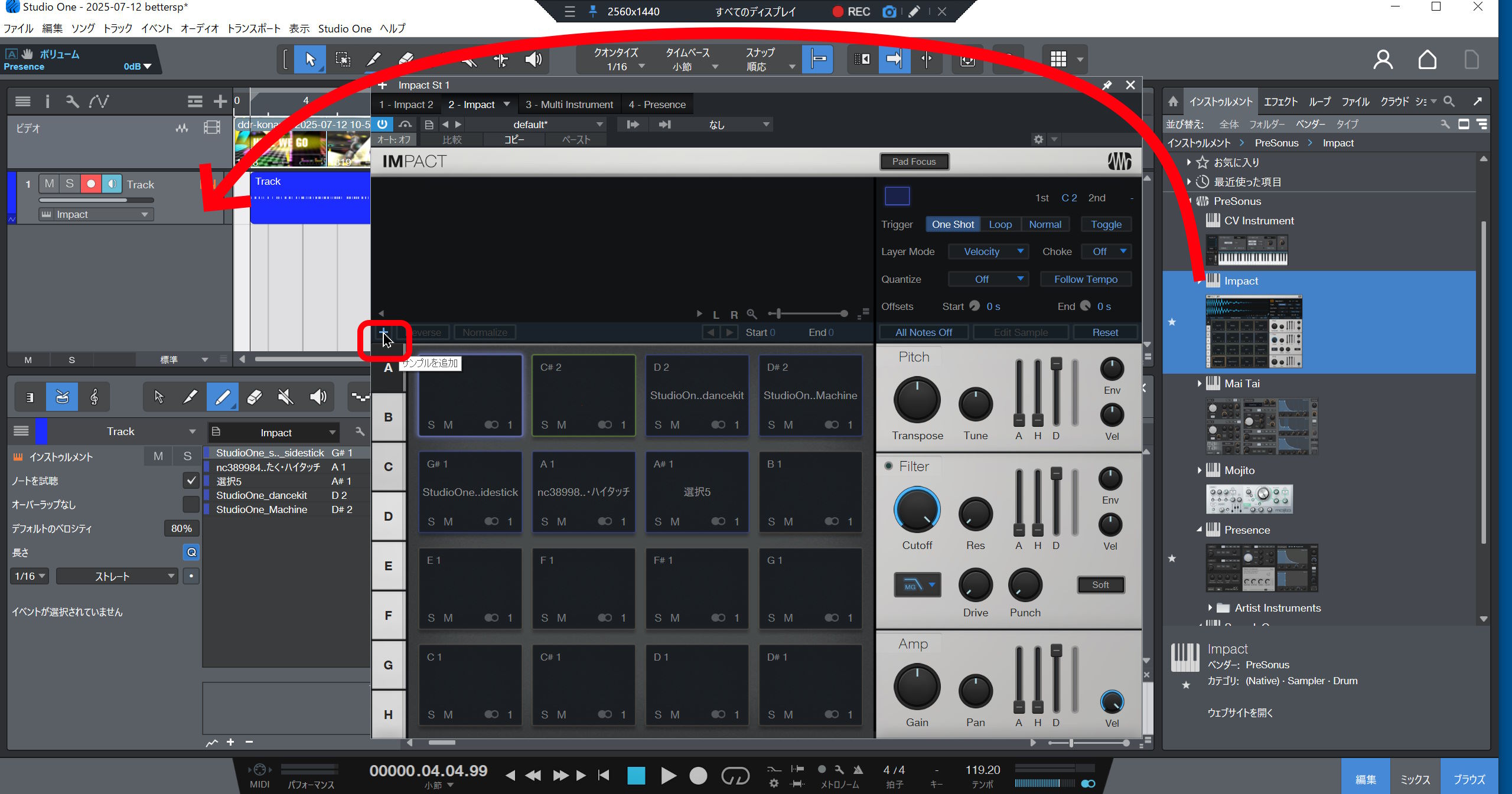Toggle the Impact plugin power button
The width and height of the screenshot is (1512, 794).
point(383,125)
